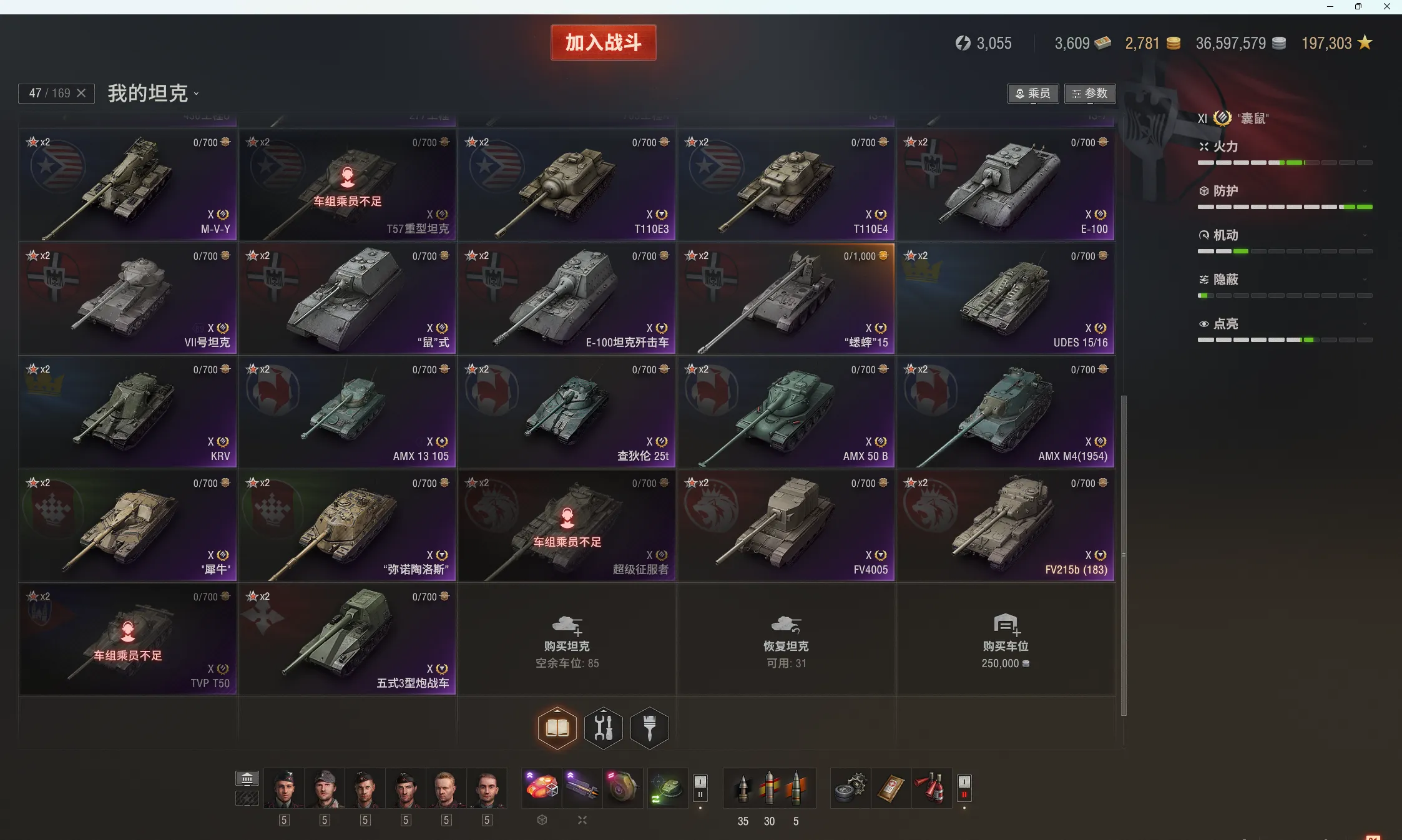Open the paintbrush exterior customization icon
This screenshot has height=840, width=1402.
click(x=650, y=728)
